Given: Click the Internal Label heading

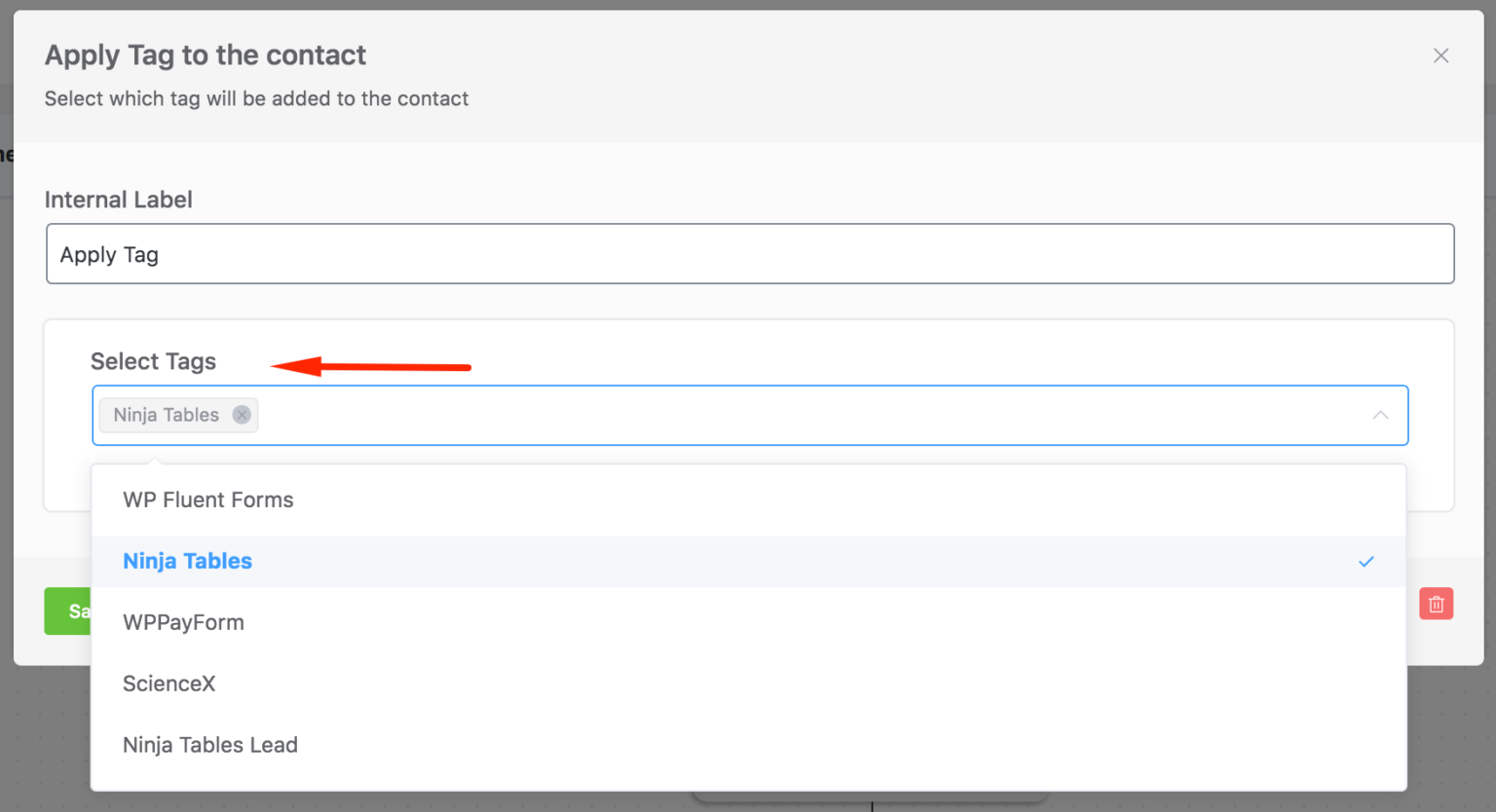Looking at the screenshot, I should click(118, 200).
